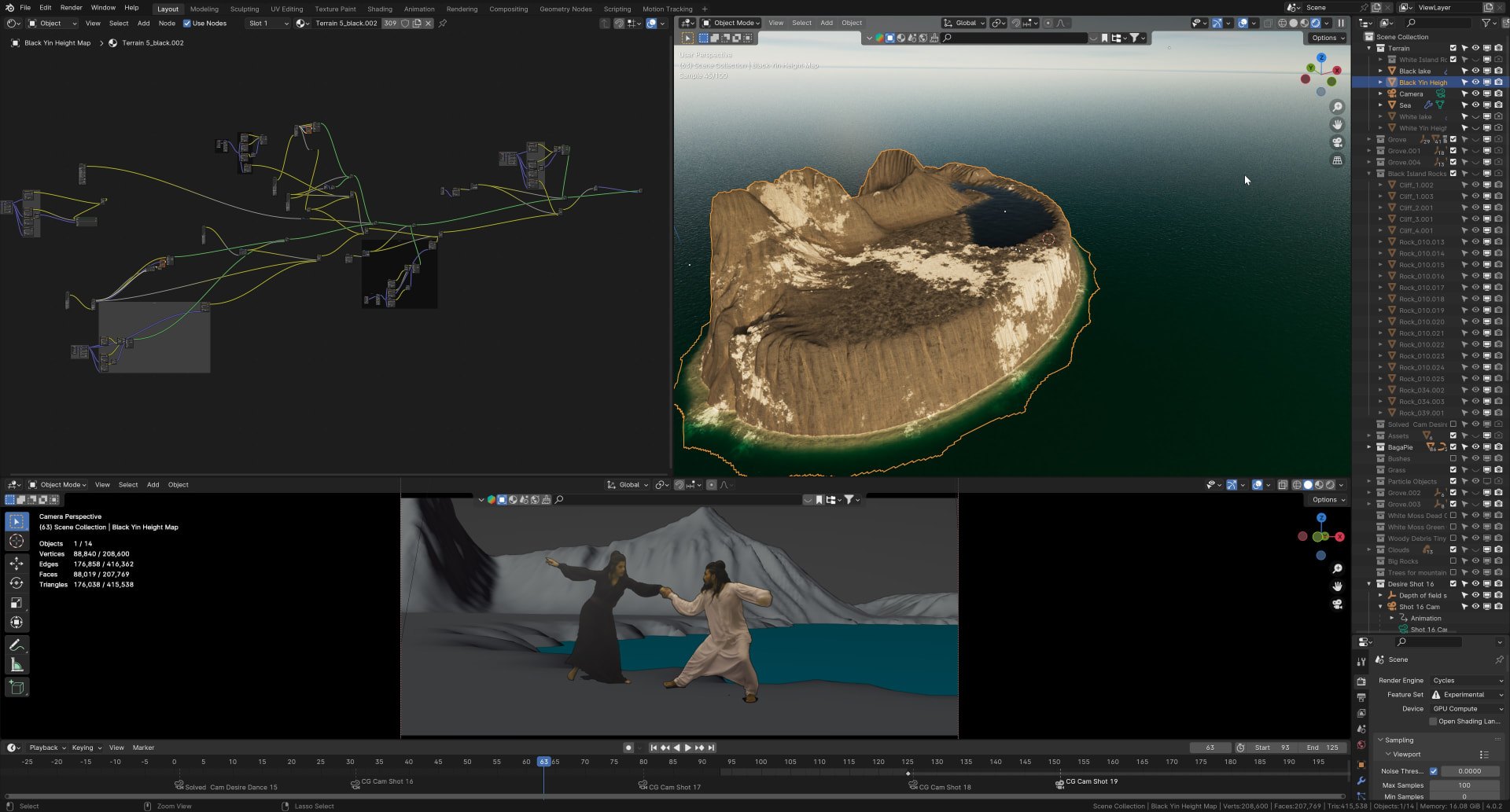Open the Render menu
The width and height of the screenshot is (1510, 812).
pos(72,8)
